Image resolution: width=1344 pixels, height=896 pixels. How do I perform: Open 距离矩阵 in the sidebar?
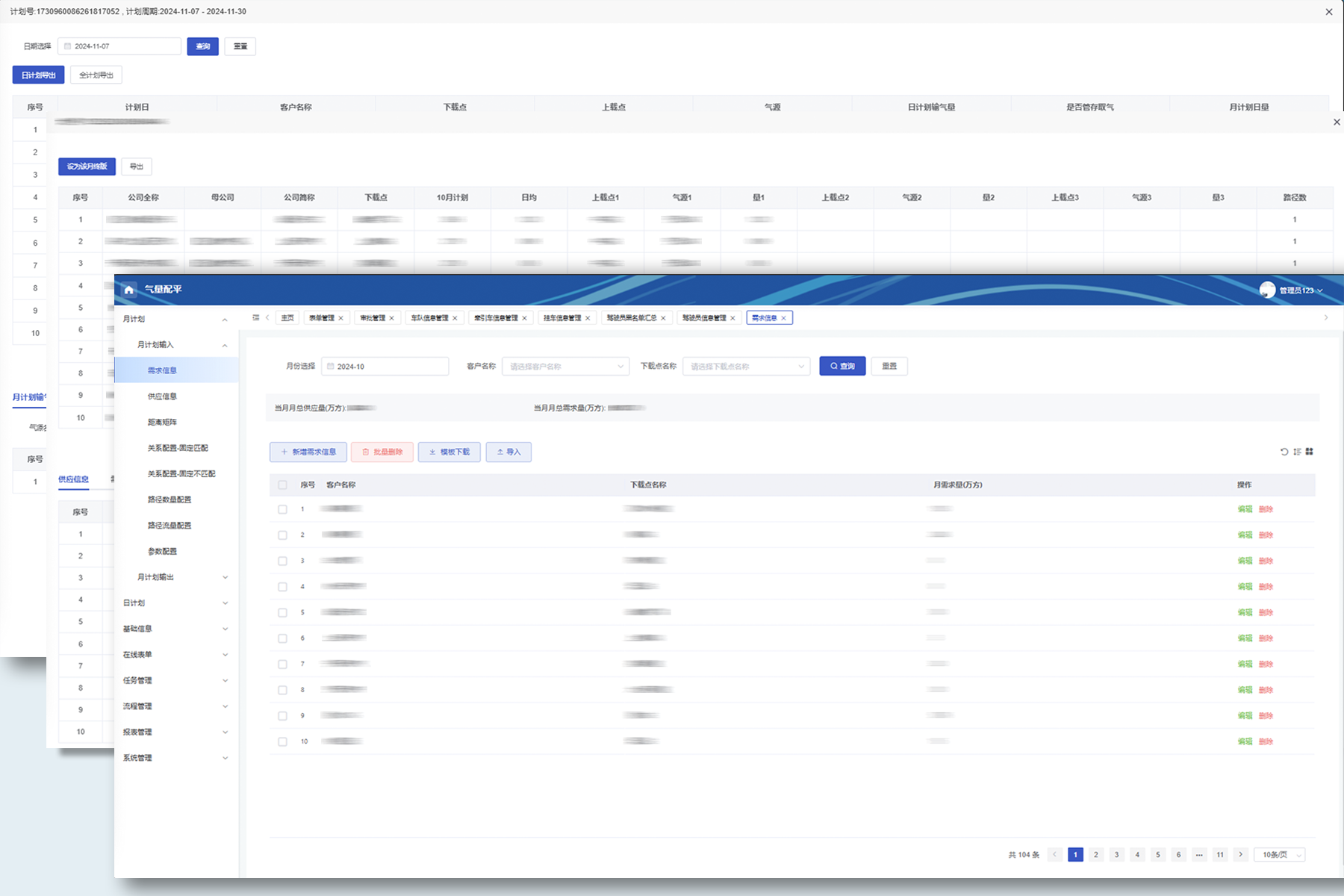click(x=162, y=423)
